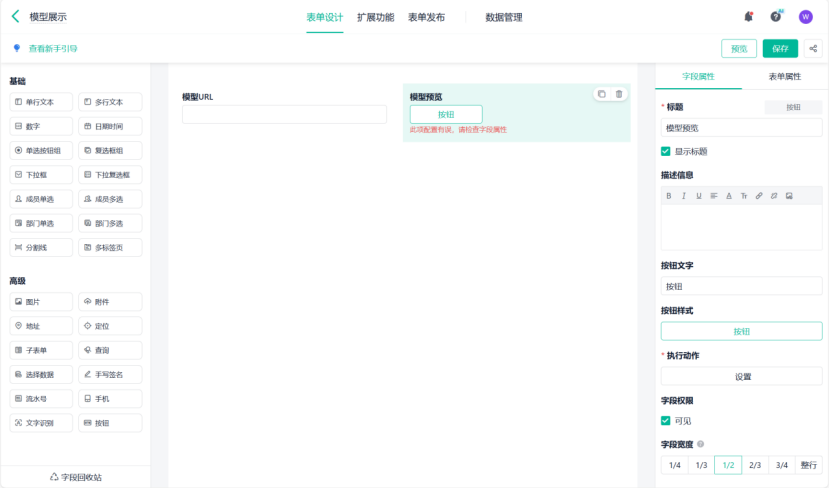This screenshot has height=489, width=829.
Task: Add a 分割线 component
Action: click(x=41, y=247)
